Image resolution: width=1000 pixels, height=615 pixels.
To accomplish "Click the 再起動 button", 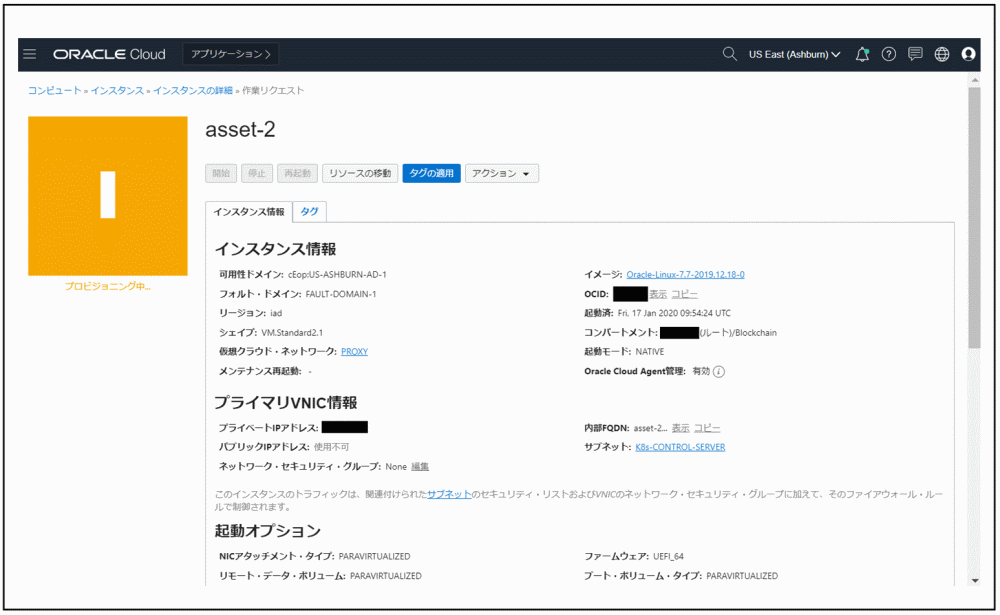I will pos(297,174).
